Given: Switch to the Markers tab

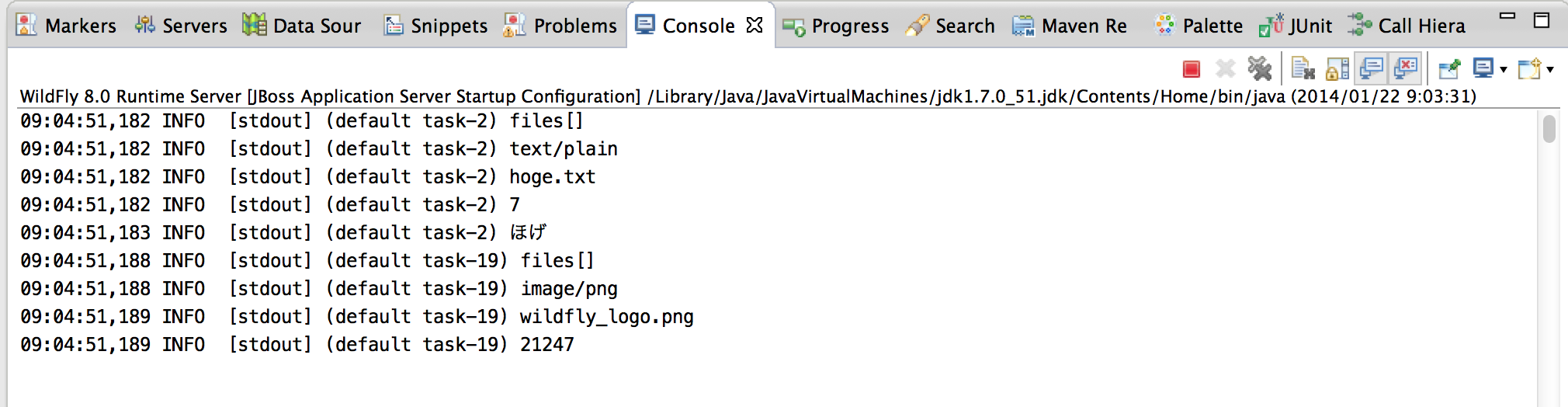Looking at the screenshot, I should (x=66, y=26).
